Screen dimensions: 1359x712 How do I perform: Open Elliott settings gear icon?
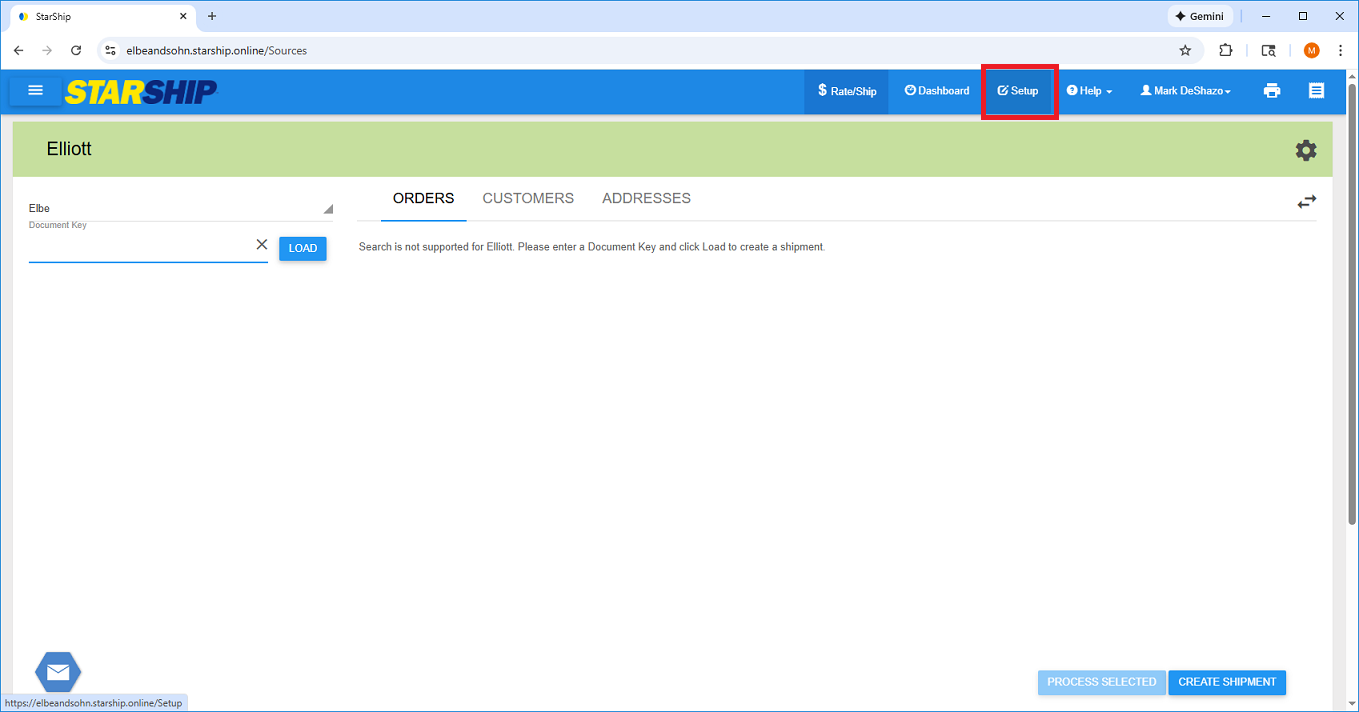tap(1305, 150)
